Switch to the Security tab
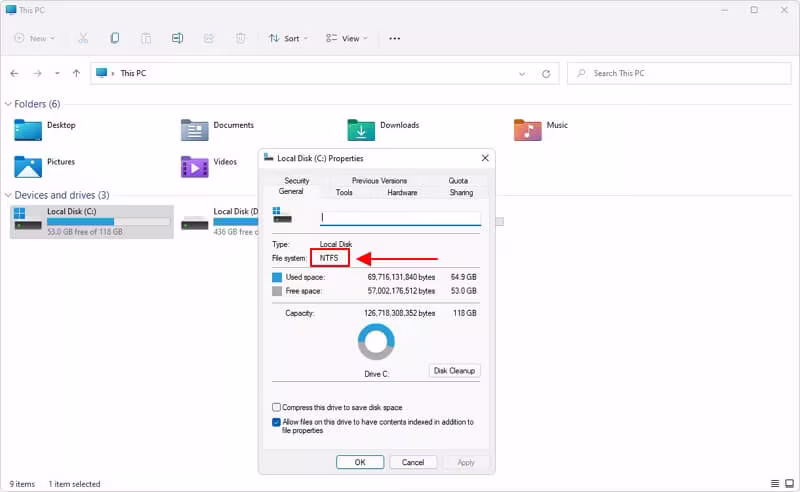The height and width of the screenshot is (492, 800). coord(296,181)
